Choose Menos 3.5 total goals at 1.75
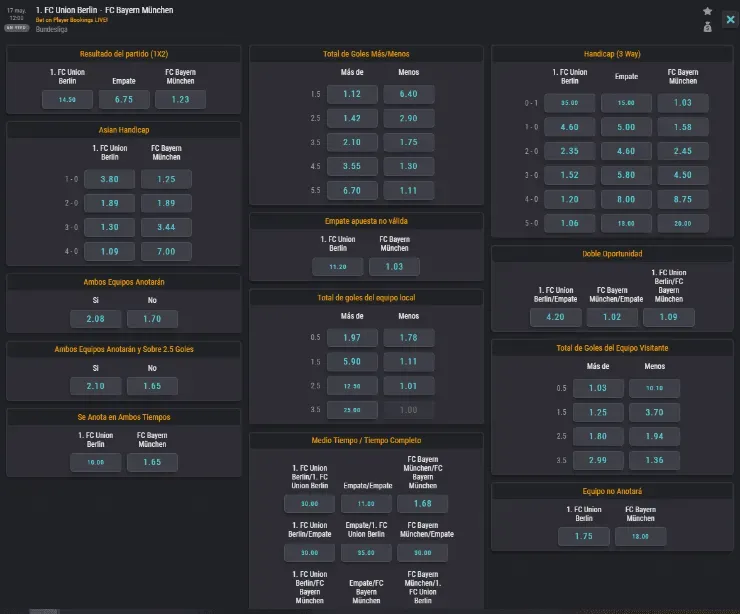The width and height of the screenshot is (740, 614). (x=408, y=142)
